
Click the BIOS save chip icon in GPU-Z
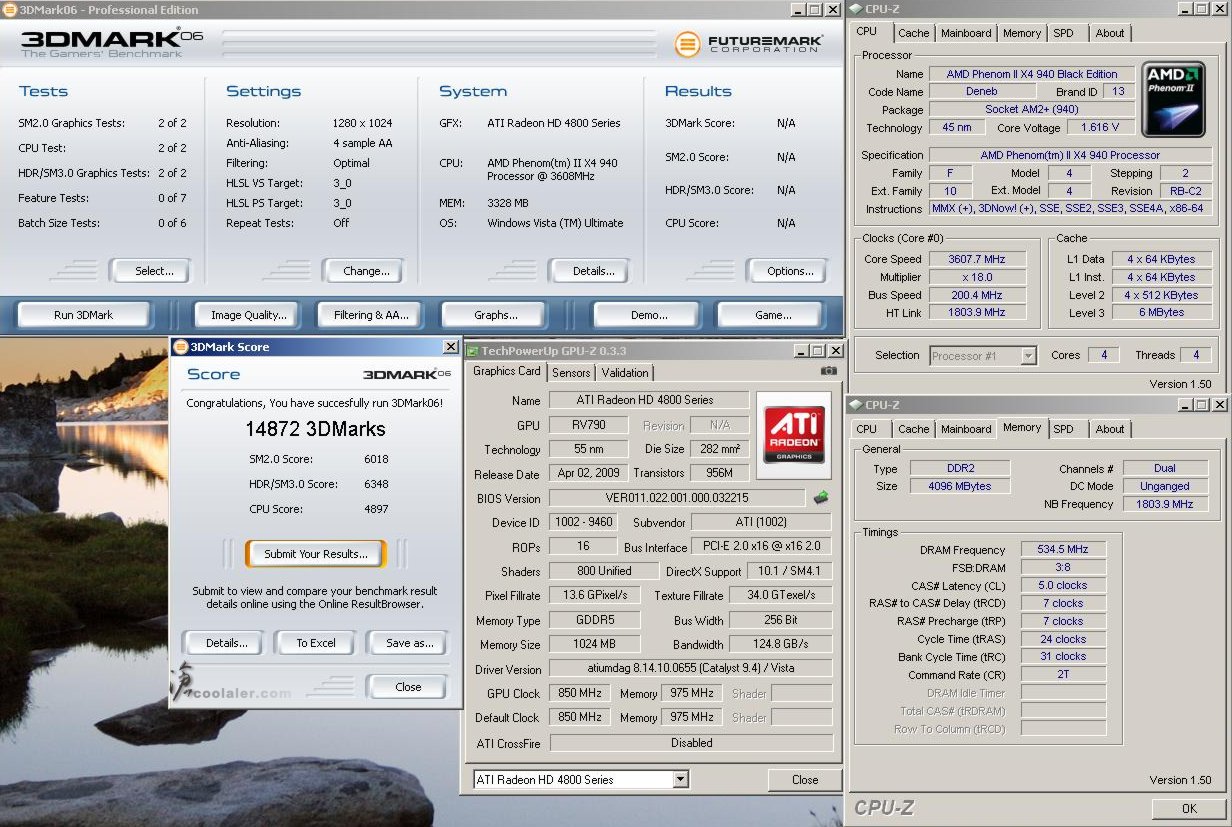coord(820,497)
